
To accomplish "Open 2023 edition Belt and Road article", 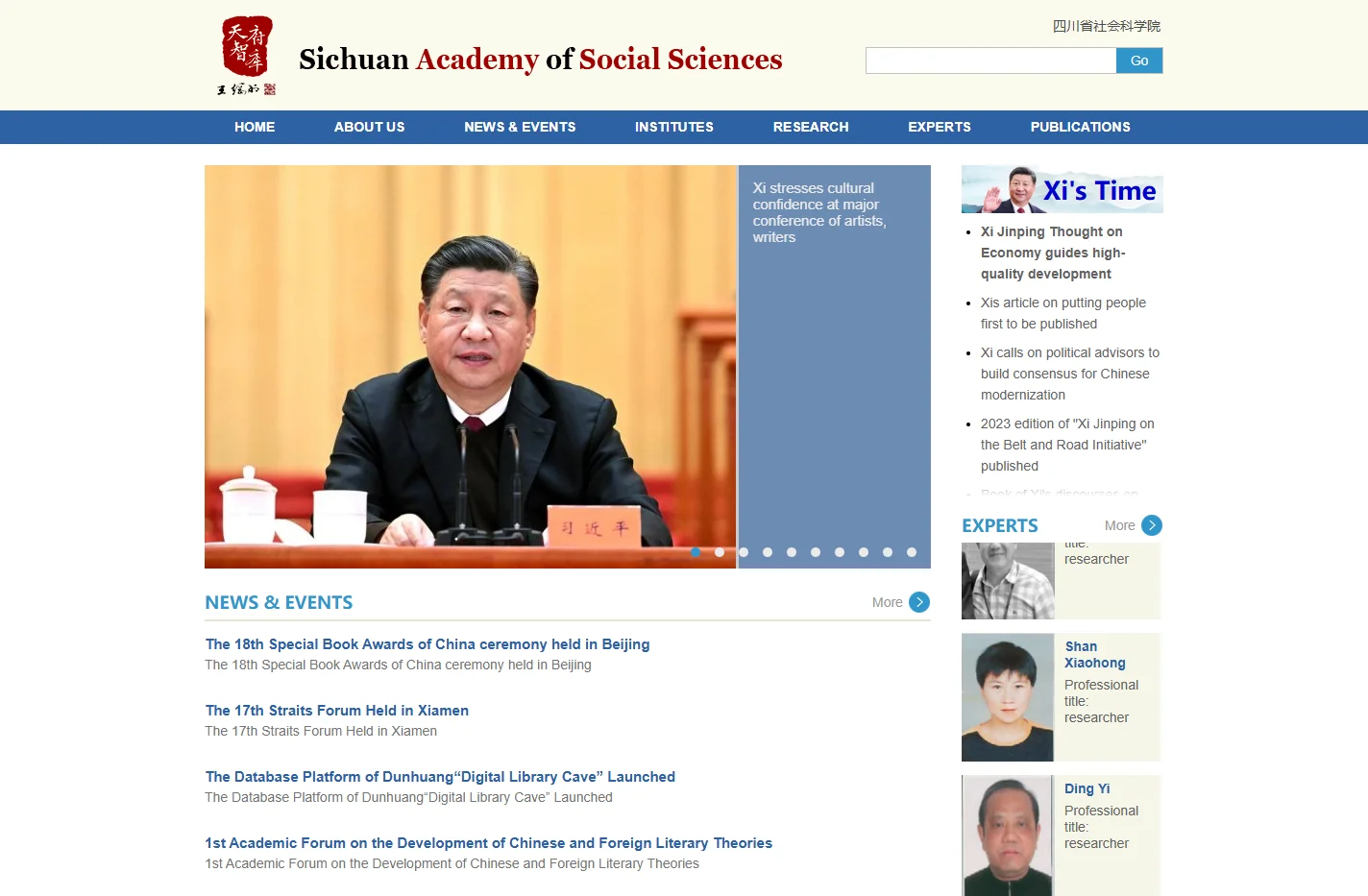I will [1067, 445].
